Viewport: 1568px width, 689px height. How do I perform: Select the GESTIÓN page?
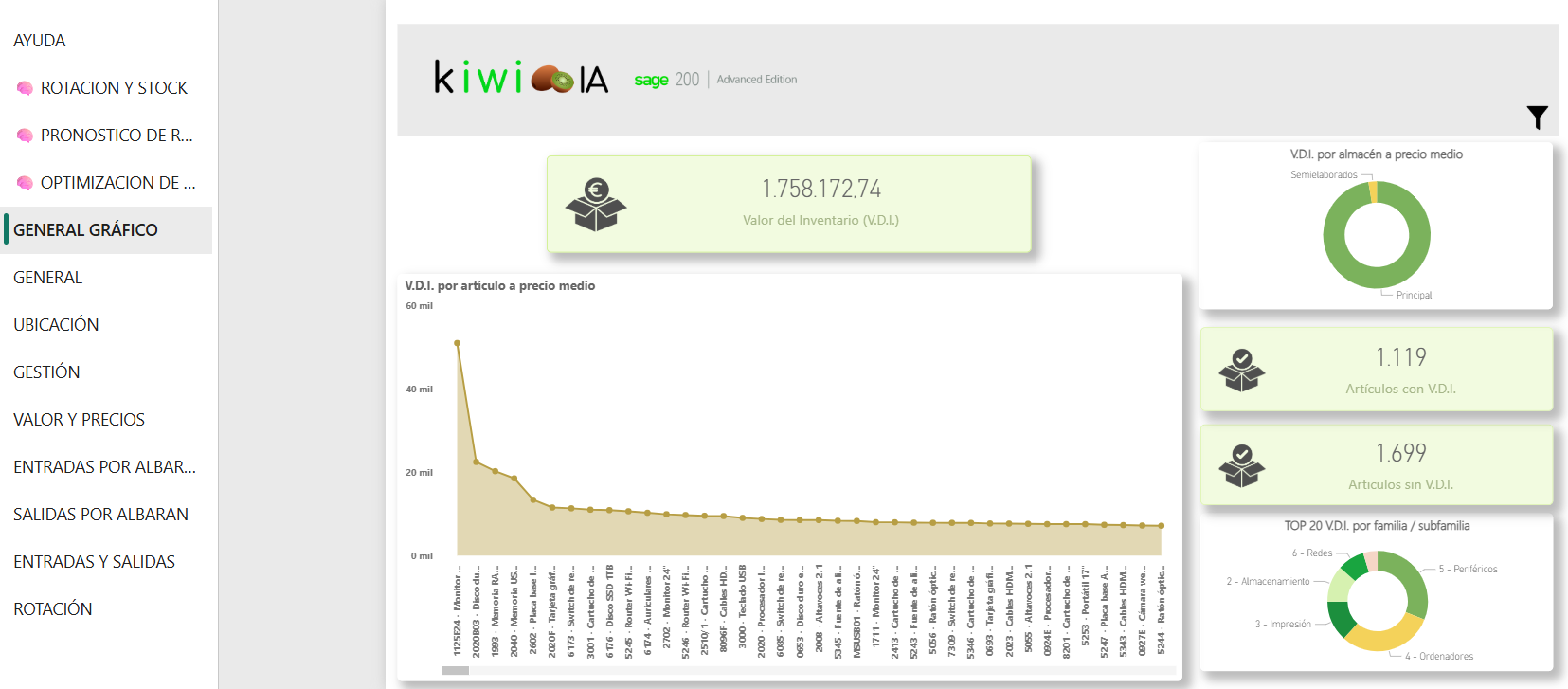point(46,372)
